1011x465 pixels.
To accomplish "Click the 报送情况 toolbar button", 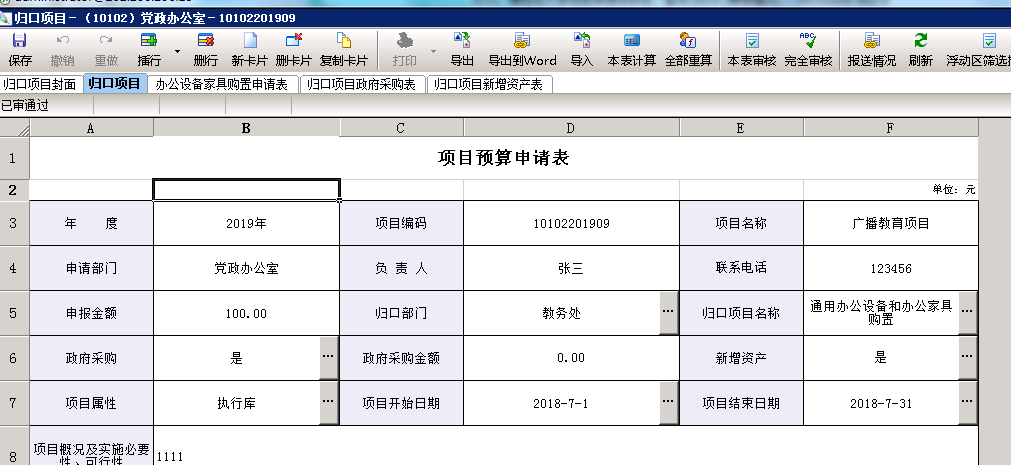I will click(x=871, y=49).
